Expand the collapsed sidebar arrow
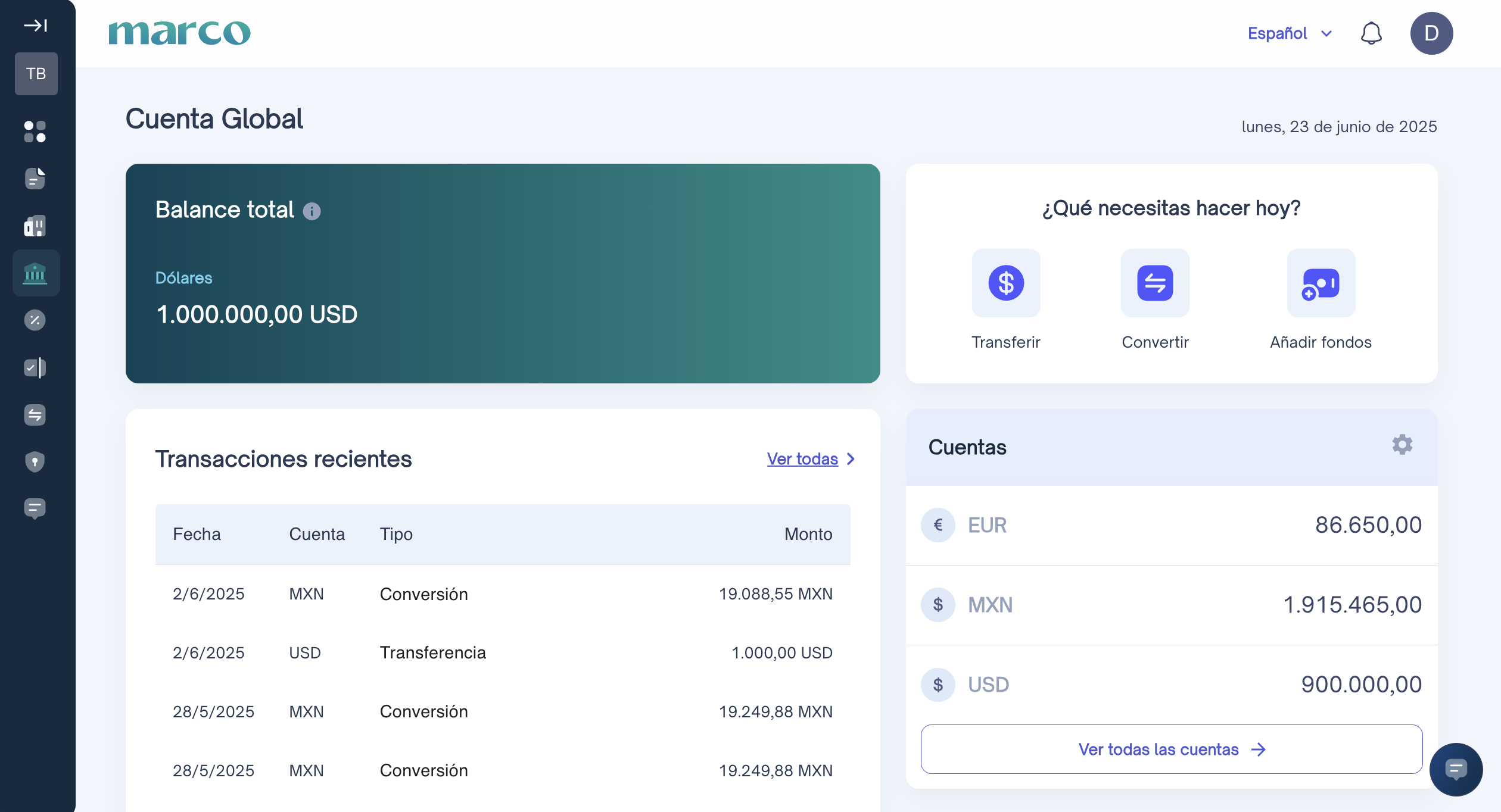This screenshot has width=1501, height=812. click(36, 26)
